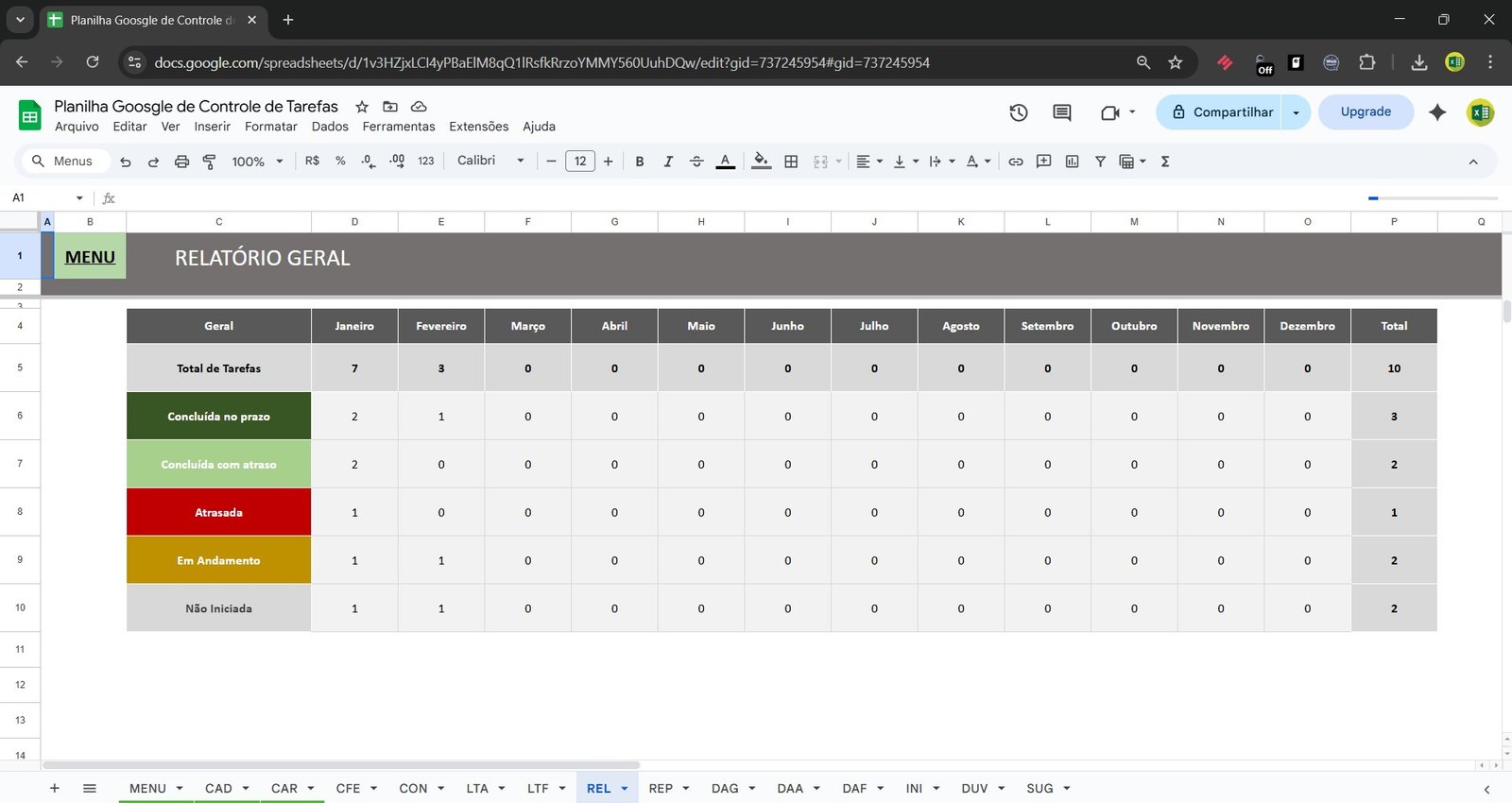1512x803 pixels.
Task: Open version history clock icon
Action: pos(1018,112)
